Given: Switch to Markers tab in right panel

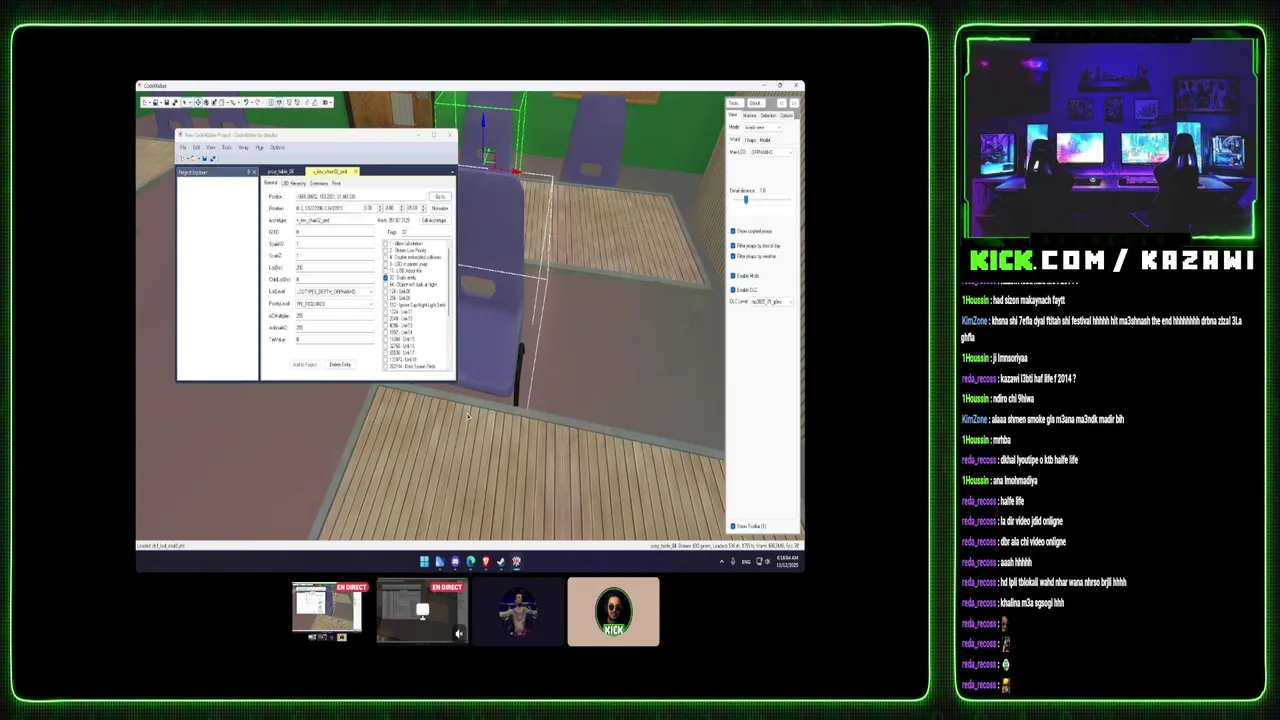Looking at the screenshot, I should tap(750, 115).
